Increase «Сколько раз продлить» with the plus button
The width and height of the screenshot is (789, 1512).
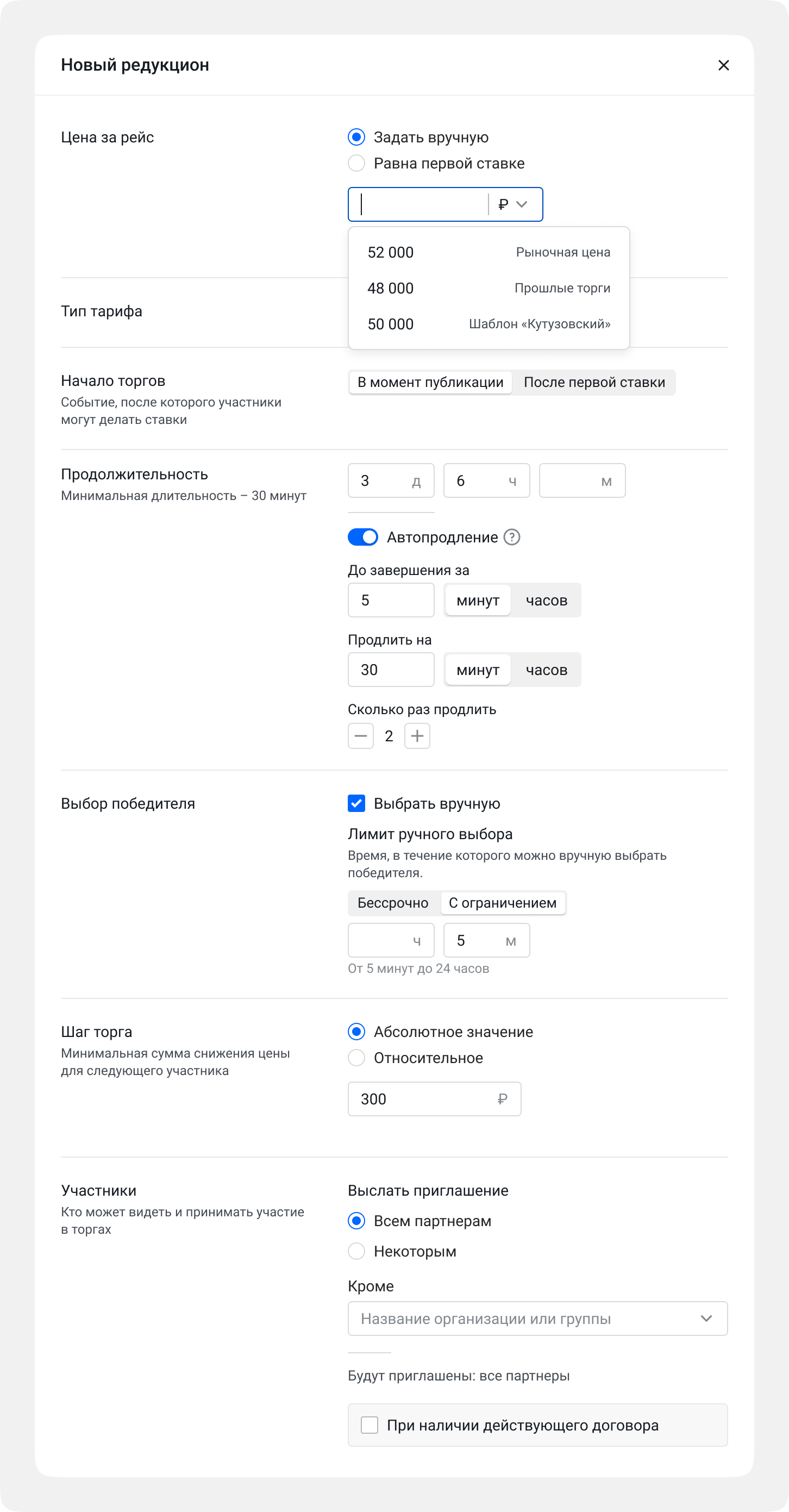[417, 735]
